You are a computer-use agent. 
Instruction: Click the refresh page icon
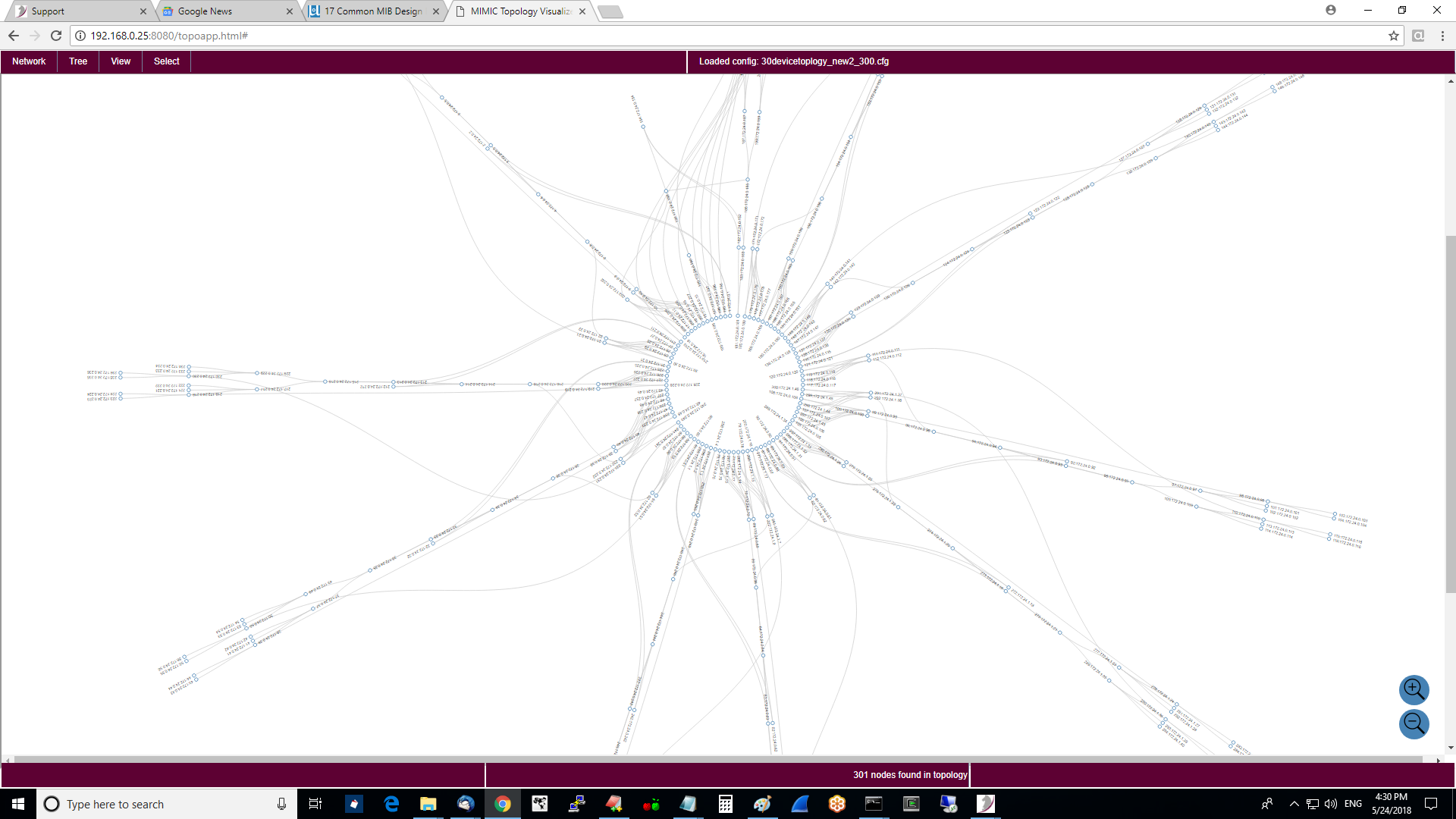point(57,35)
